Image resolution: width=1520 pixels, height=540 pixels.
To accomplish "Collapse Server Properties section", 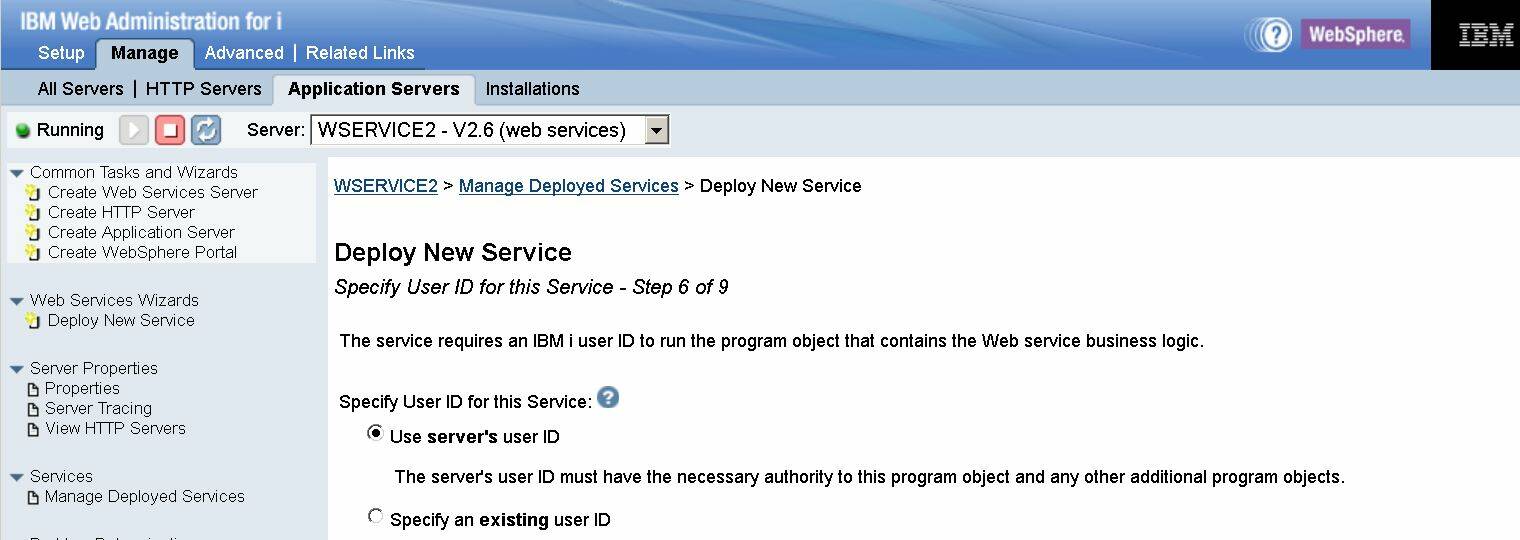I will 17,369.
